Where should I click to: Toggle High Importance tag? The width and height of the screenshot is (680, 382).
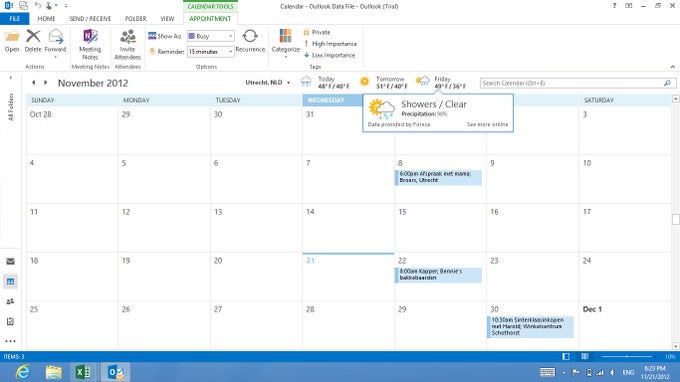coord(330,44)
